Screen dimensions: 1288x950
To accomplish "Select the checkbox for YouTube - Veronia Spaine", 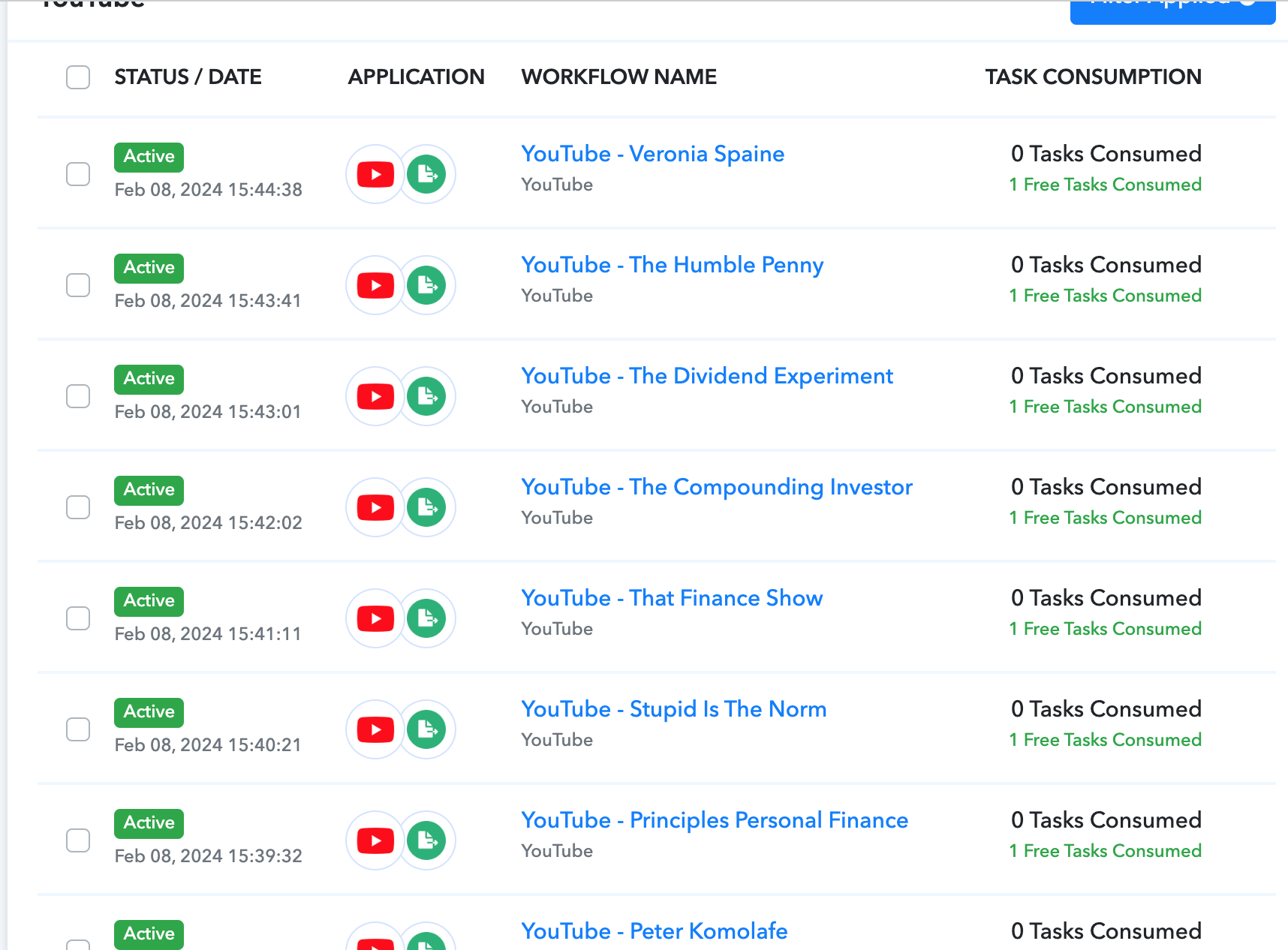I will click(78, 174).
